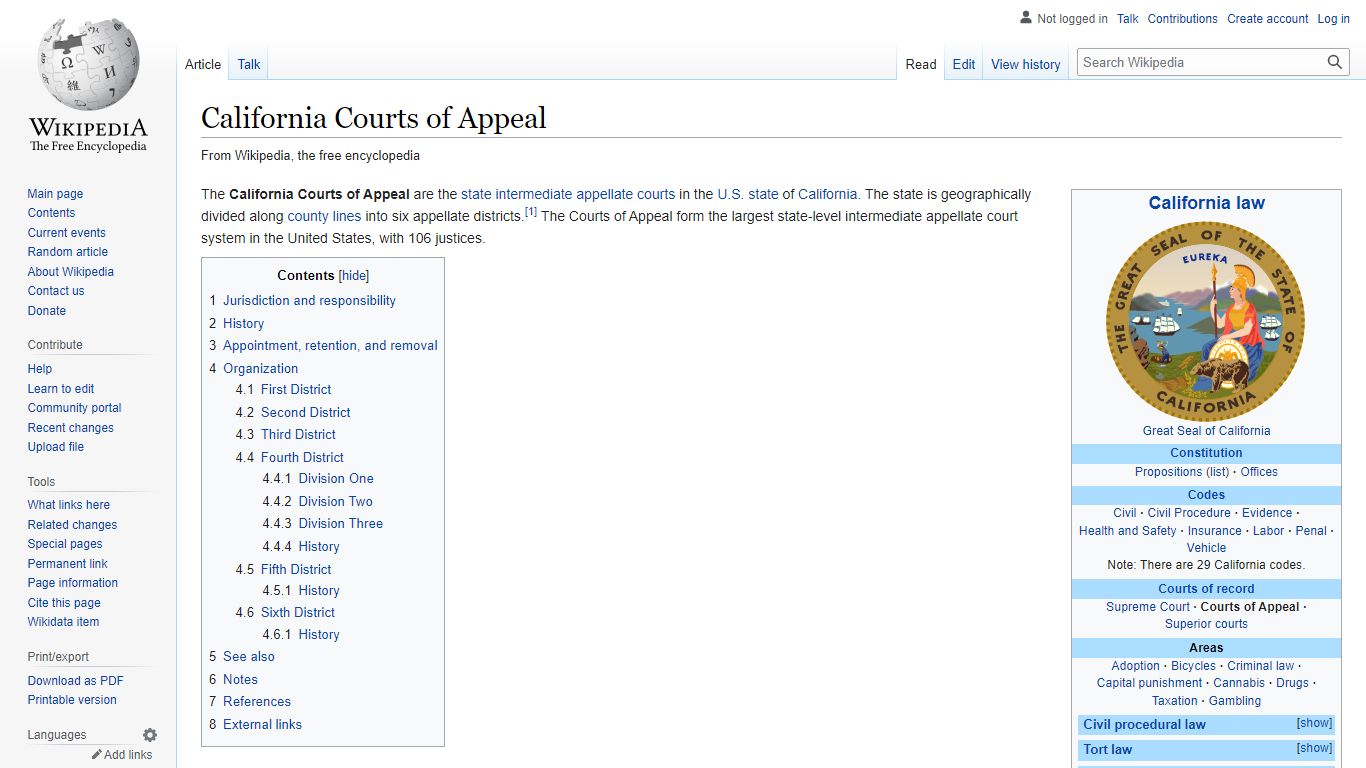Go to First District in contents
This screenshot has height=768, width=1366.
coord(296,390)
